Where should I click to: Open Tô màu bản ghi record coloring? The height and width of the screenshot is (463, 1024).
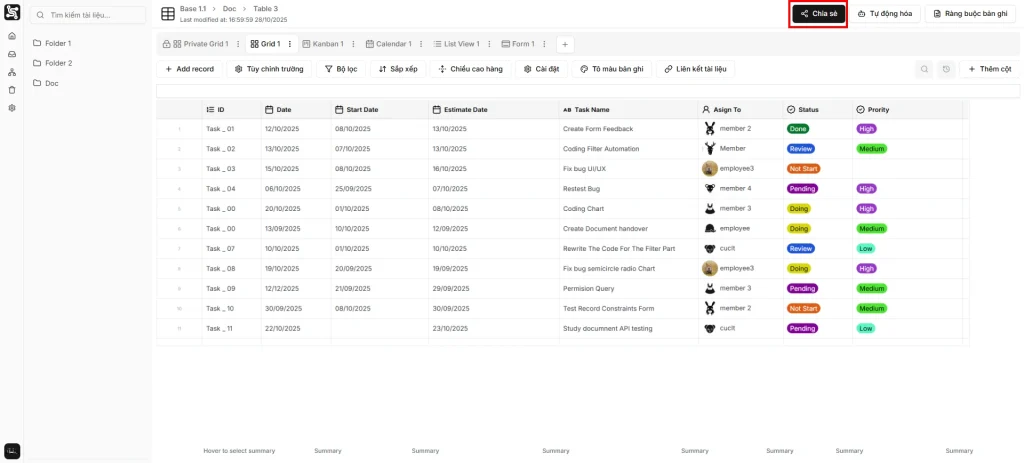tap(612, 69)
